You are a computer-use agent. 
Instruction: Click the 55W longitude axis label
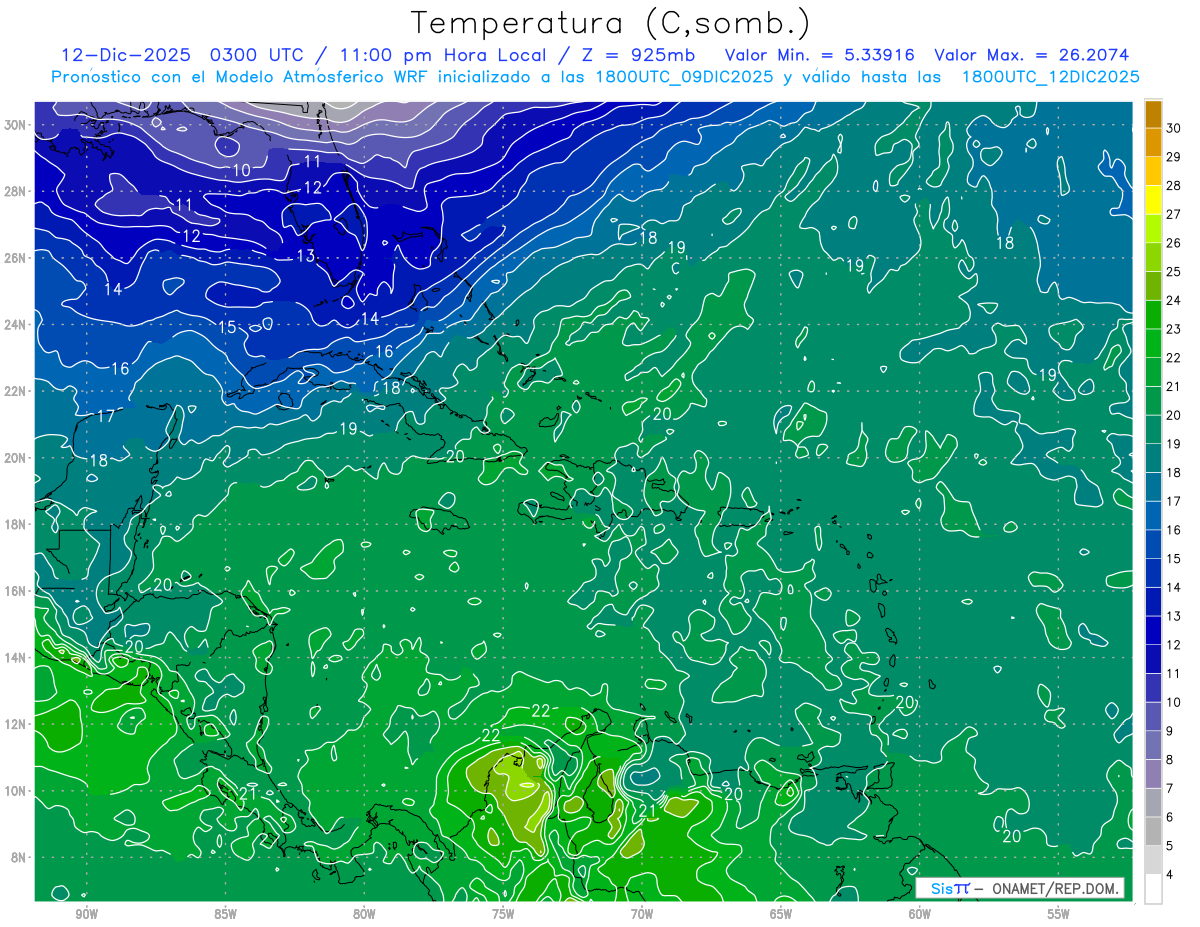[1059, 914]
